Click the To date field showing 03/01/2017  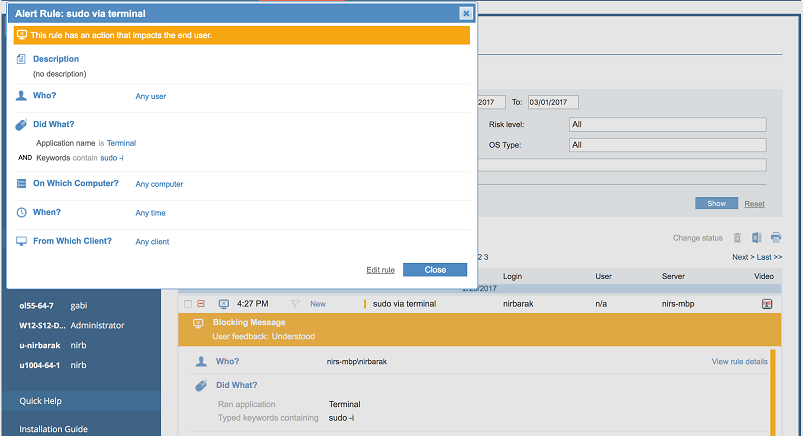click(x=553, y=102)
